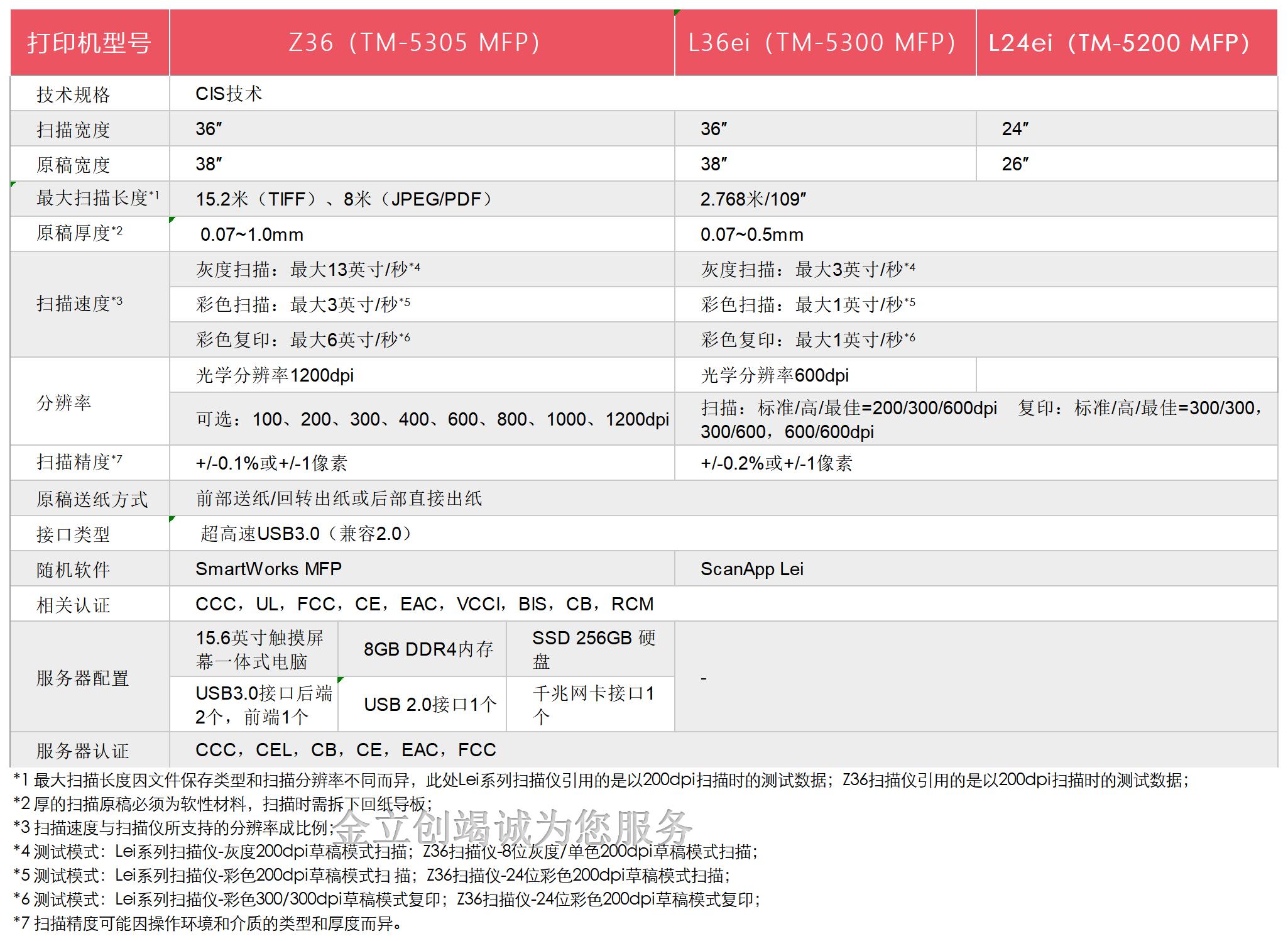The height and width of the screenshot is (941, 1288).
Task: Click the +/-0.1%或+/-1像素 cell
Action: (x=422, y=463)
